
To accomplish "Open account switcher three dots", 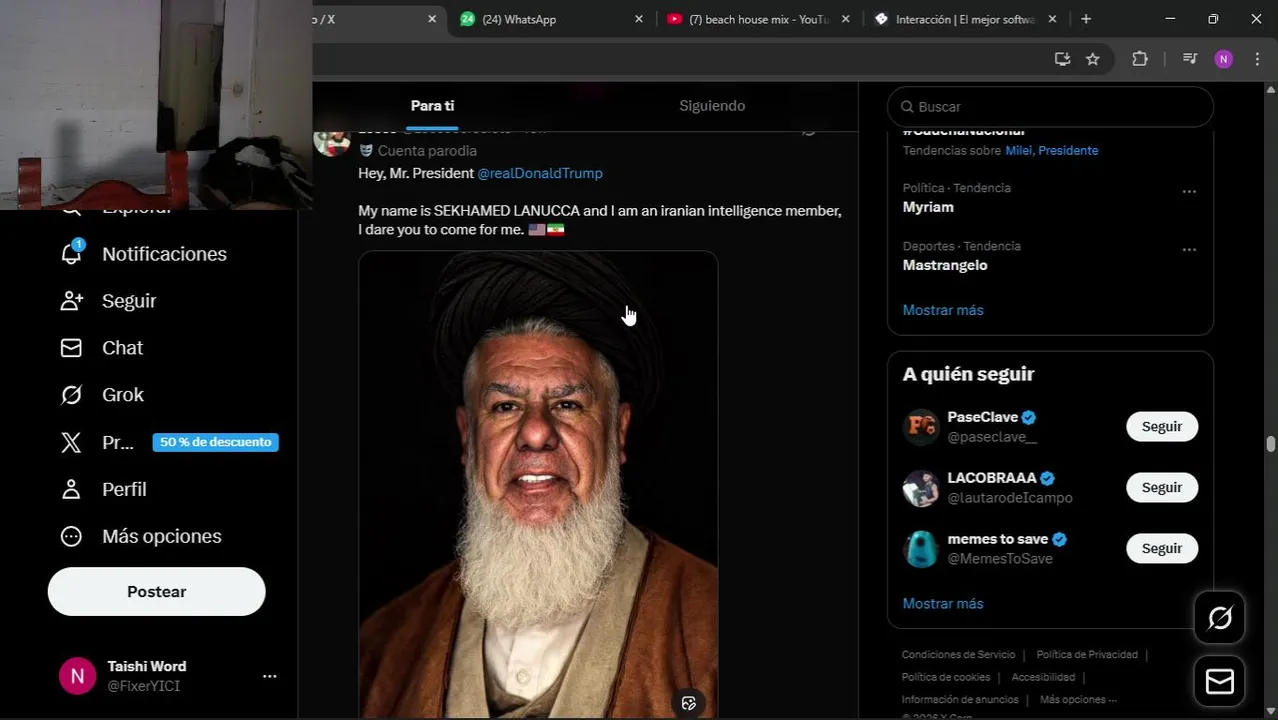I will [269, 676].
